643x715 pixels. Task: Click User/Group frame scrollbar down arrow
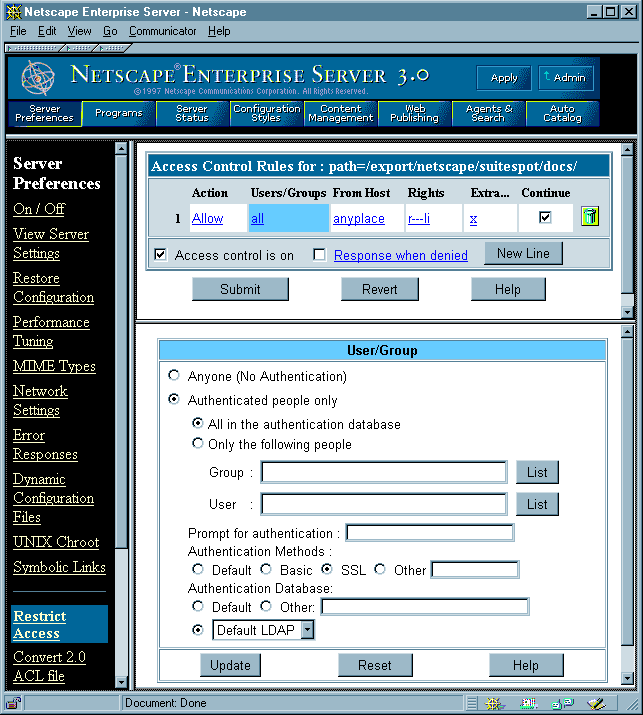click(x=627, y=678)
